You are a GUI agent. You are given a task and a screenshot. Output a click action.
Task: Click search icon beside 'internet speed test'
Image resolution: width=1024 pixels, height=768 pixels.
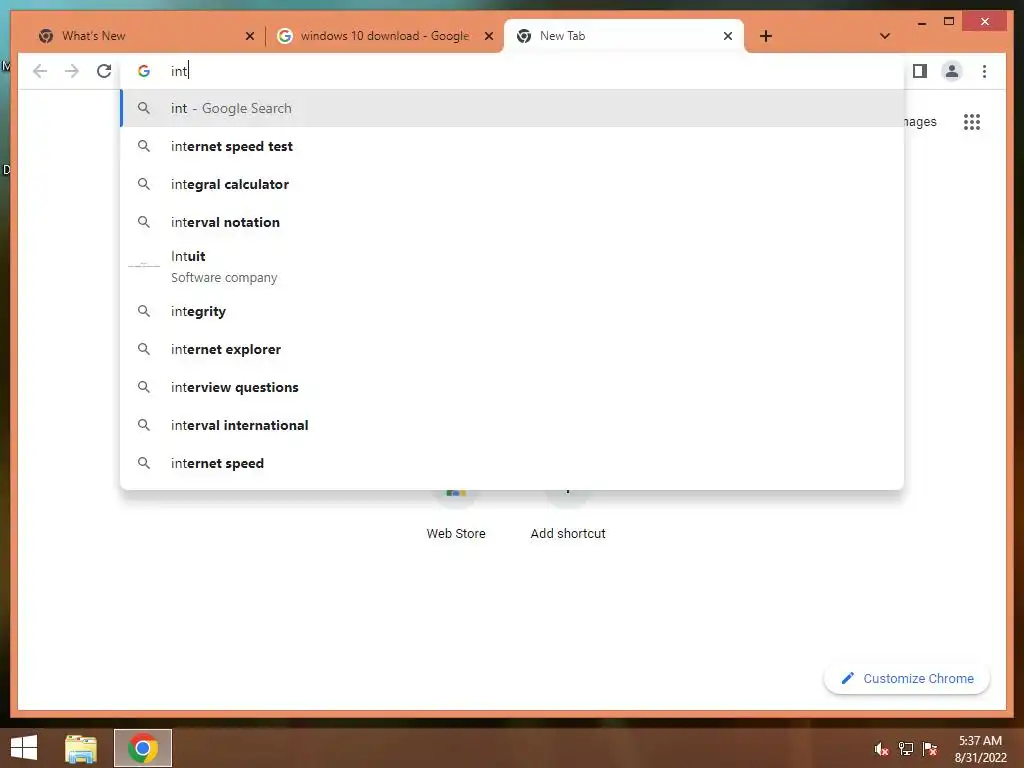point(144,146)
